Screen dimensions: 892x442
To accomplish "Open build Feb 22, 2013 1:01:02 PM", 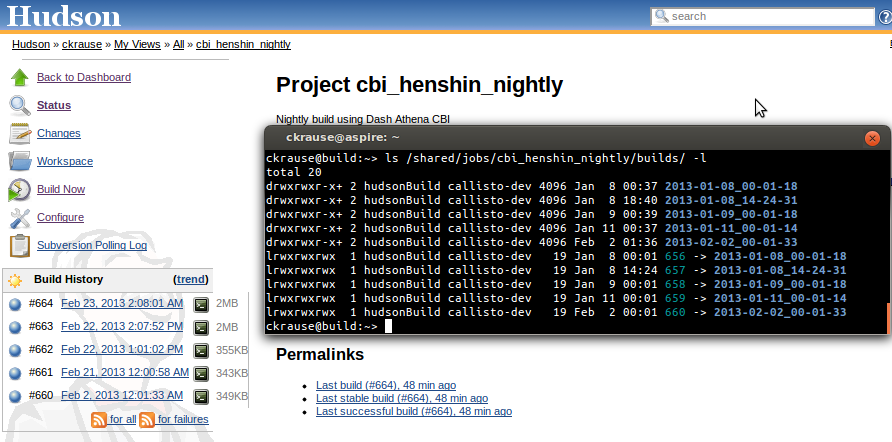I will click(122, 349).
